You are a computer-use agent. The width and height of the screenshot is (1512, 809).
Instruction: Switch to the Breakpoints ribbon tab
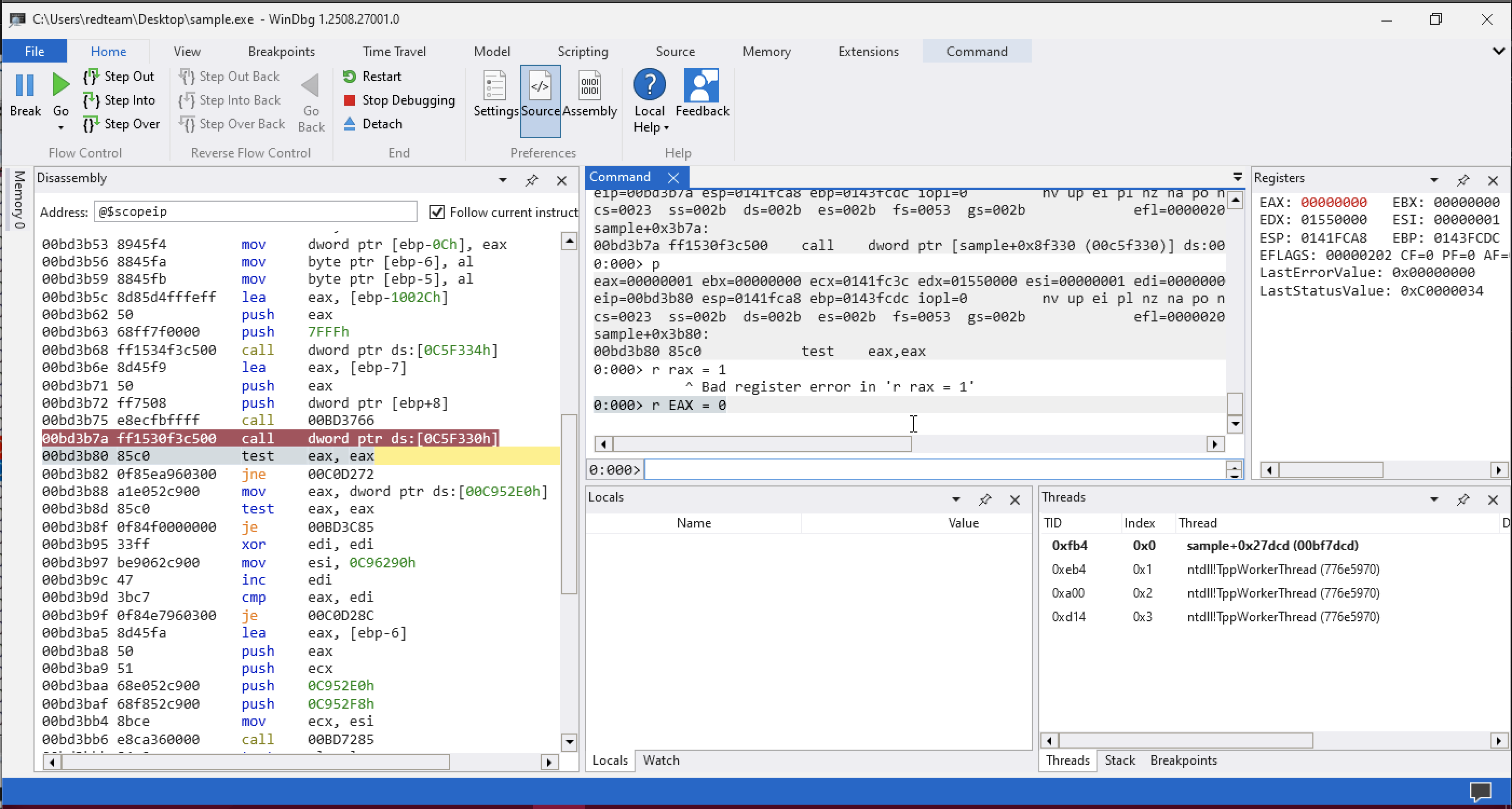point(281,52)
